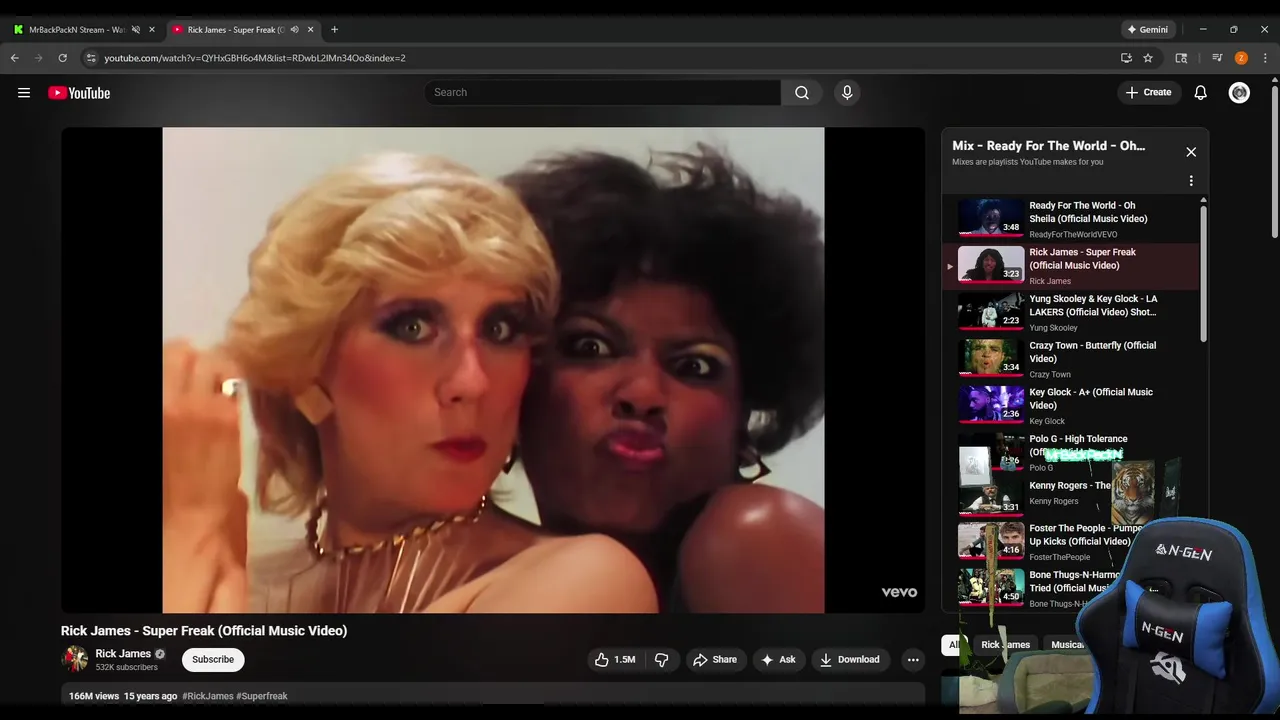The image size is (1280, 720).
Task: Click the Ask button
Action: [x=778, y=660]
